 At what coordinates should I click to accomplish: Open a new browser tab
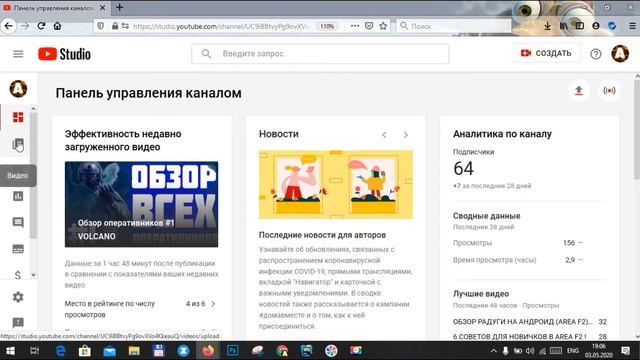click(x=120, y=7)
